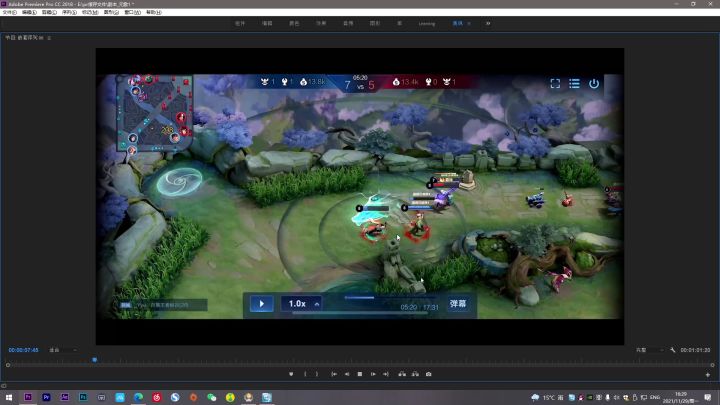Click the Extract button
The height and width of the screenshot is (405, 720).
tap(415, 374)
